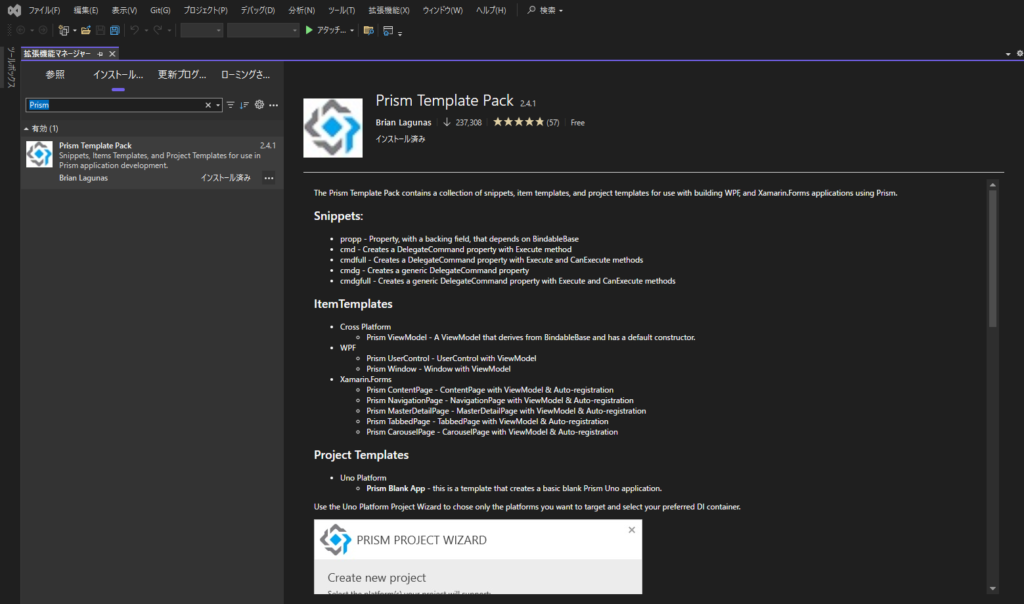Viewport: 1024px width, 604px height.
Task: Open more options beside the settings gear
Action: click(x=274, y=105)
